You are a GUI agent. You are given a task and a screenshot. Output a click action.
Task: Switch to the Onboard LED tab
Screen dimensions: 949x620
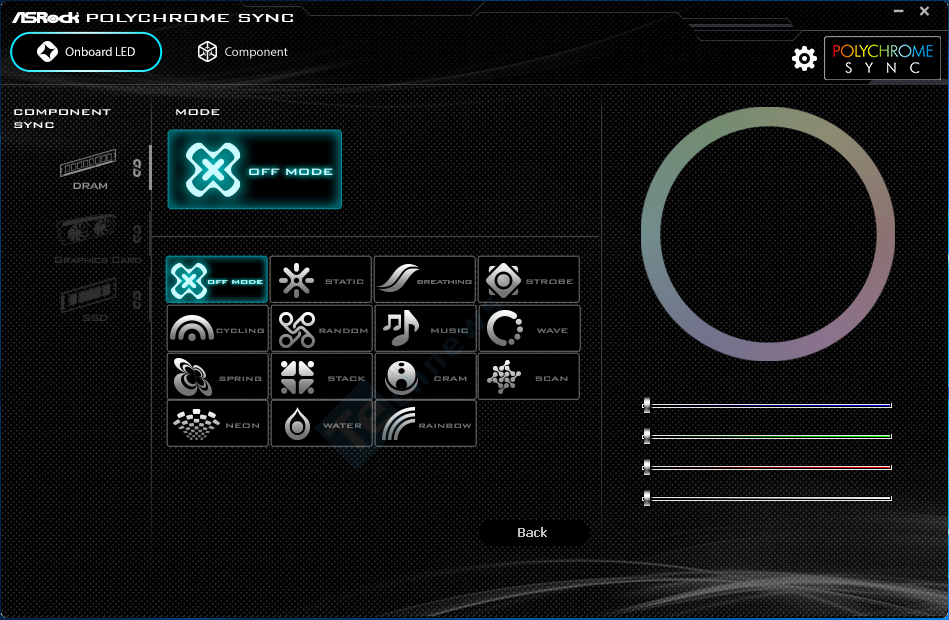tap(86, 52)
